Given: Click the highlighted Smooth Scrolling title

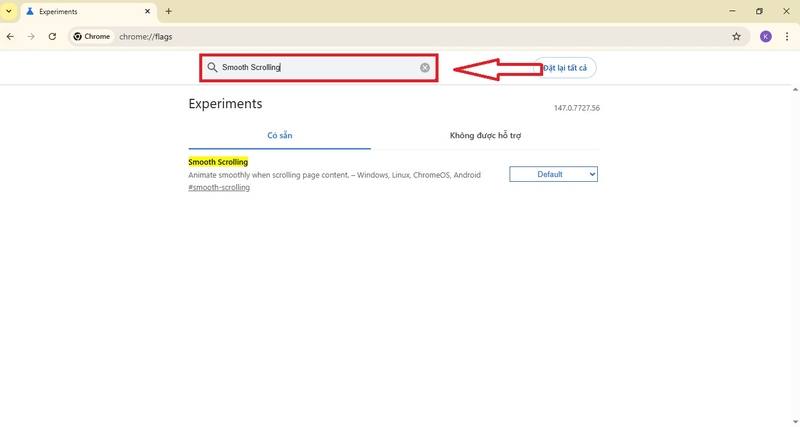Looking at the screenshot, I should tap(218, 162).
